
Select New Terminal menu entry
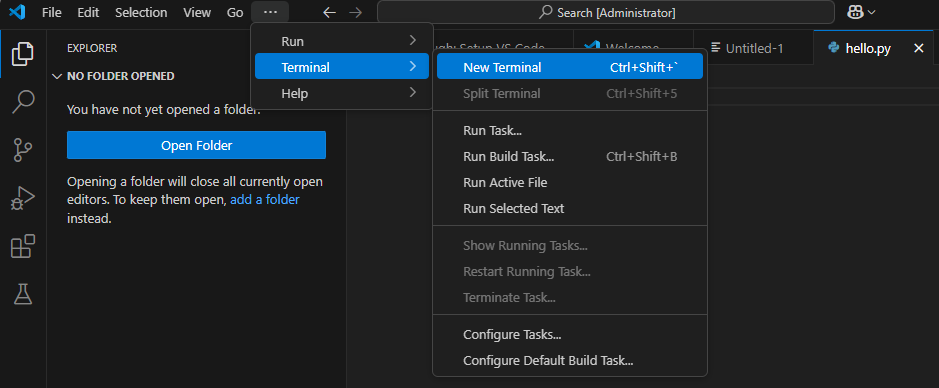point(570,68)
